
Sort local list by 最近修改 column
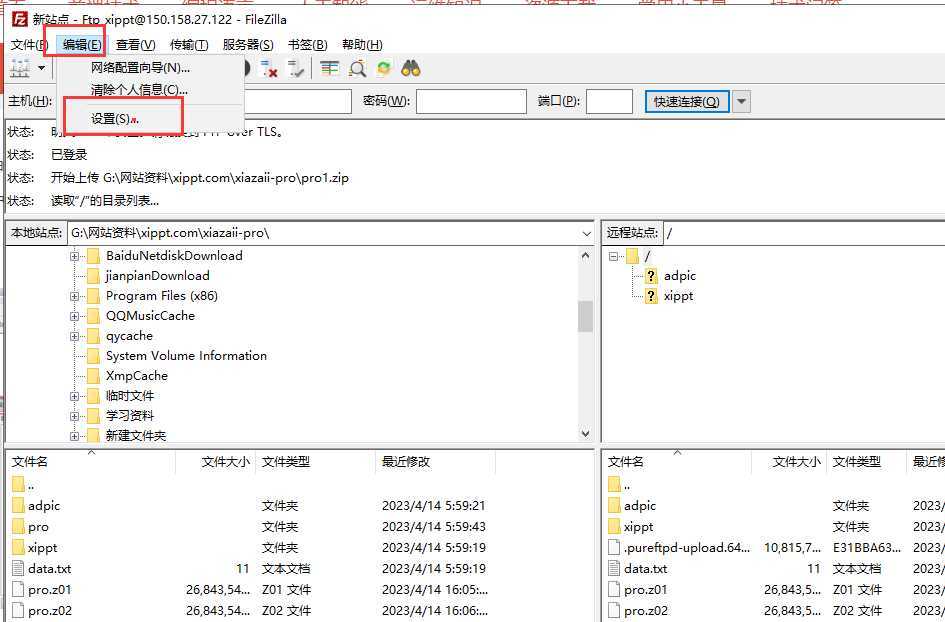[x=436, y=462]
